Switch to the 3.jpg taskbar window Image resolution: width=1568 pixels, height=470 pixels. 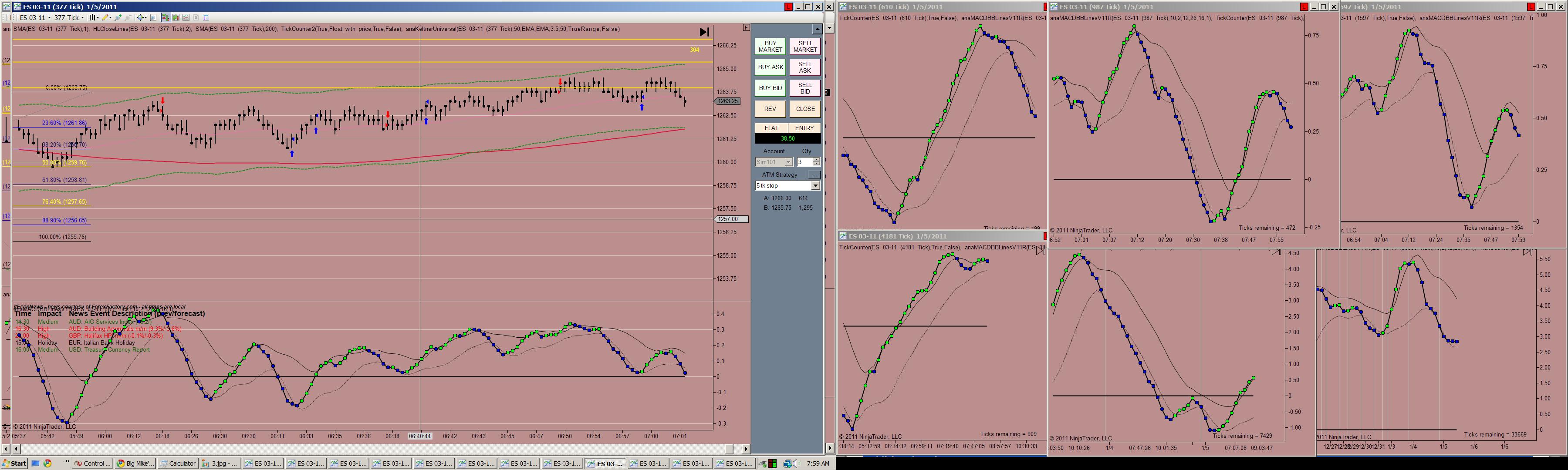click(x=220, y=463)
